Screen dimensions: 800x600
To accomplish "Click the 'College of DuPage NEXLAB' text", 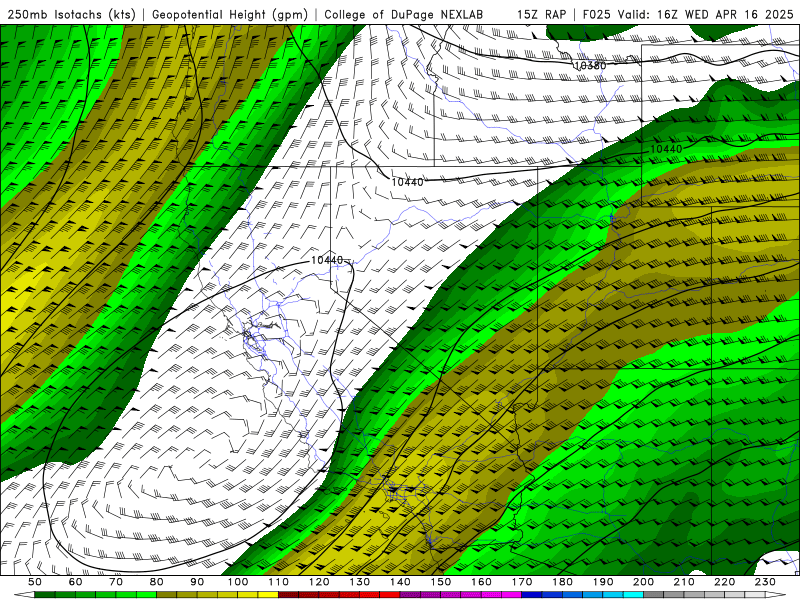I will point(404,15).
